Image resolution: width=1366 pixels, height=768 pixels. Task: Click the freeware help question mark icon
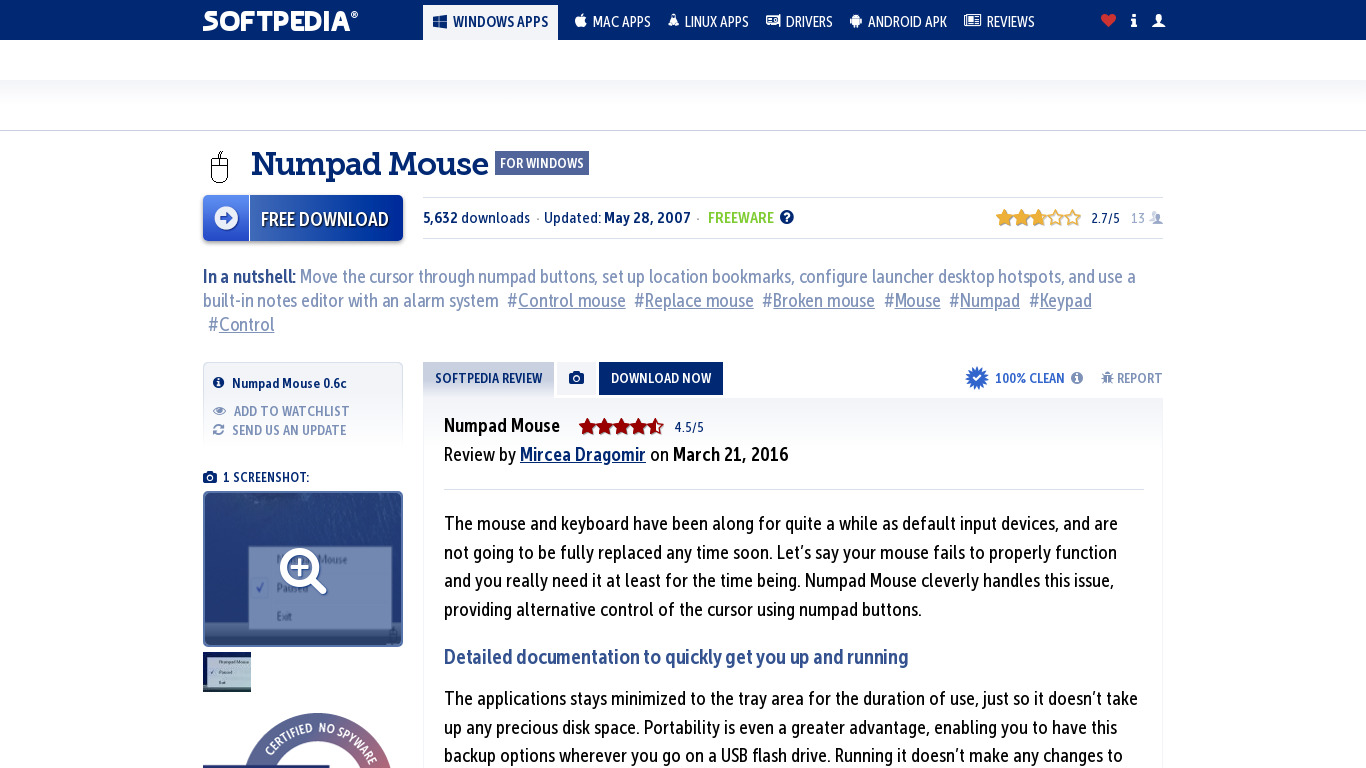point(787,217)
